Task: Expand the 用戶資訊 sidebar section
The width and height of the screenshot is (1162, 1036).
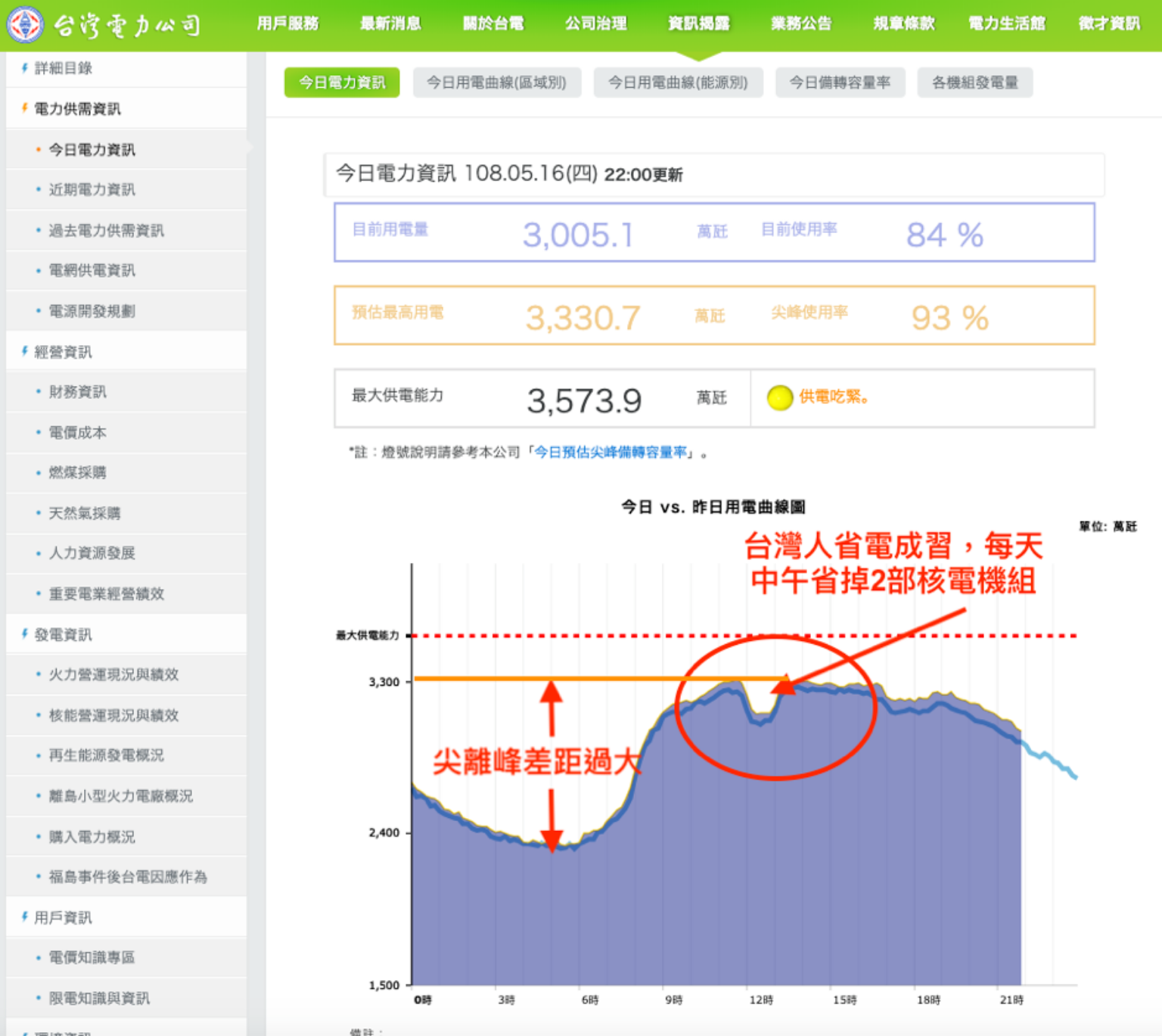Action: click(x=64, y=918)
